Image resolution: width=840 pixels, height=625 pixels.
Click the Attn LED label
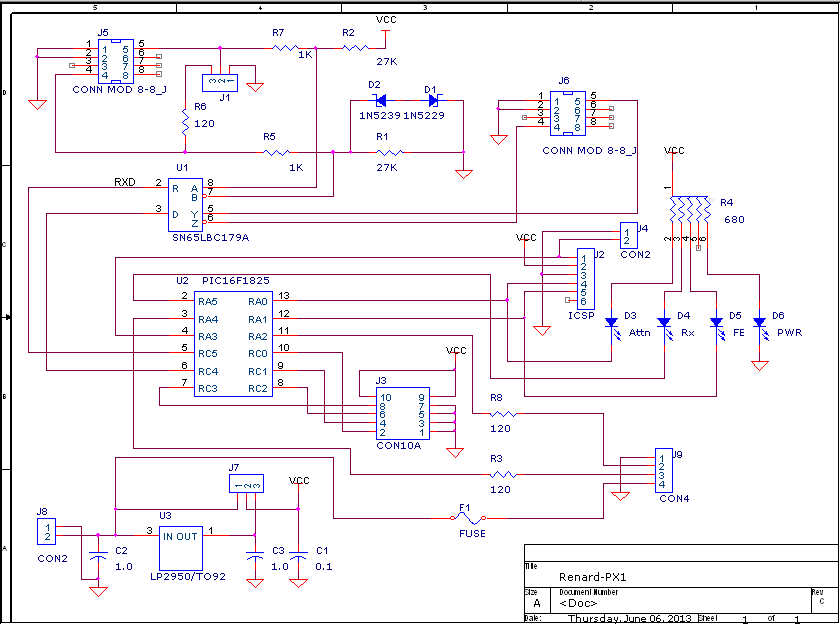coord(640,333)
